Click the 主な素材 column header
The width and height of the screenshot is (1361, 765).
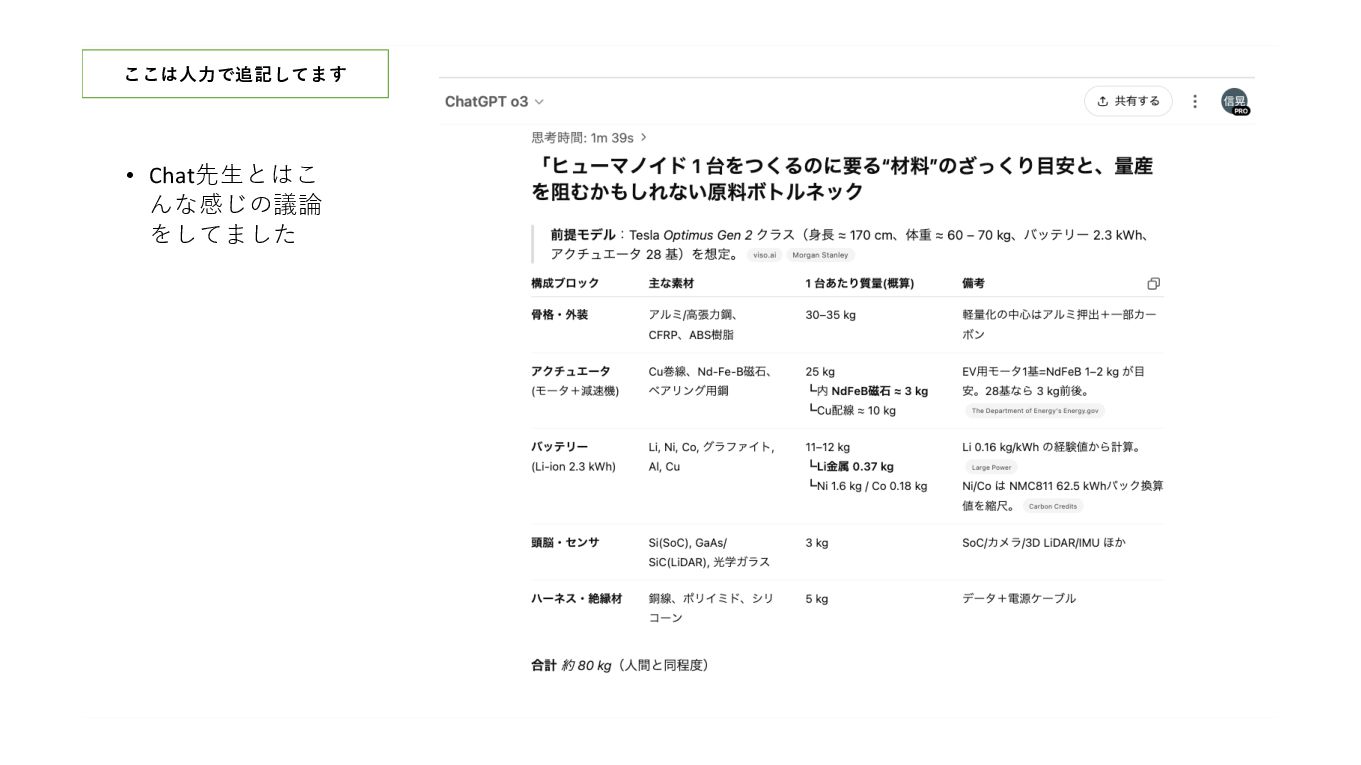point(671,284)
